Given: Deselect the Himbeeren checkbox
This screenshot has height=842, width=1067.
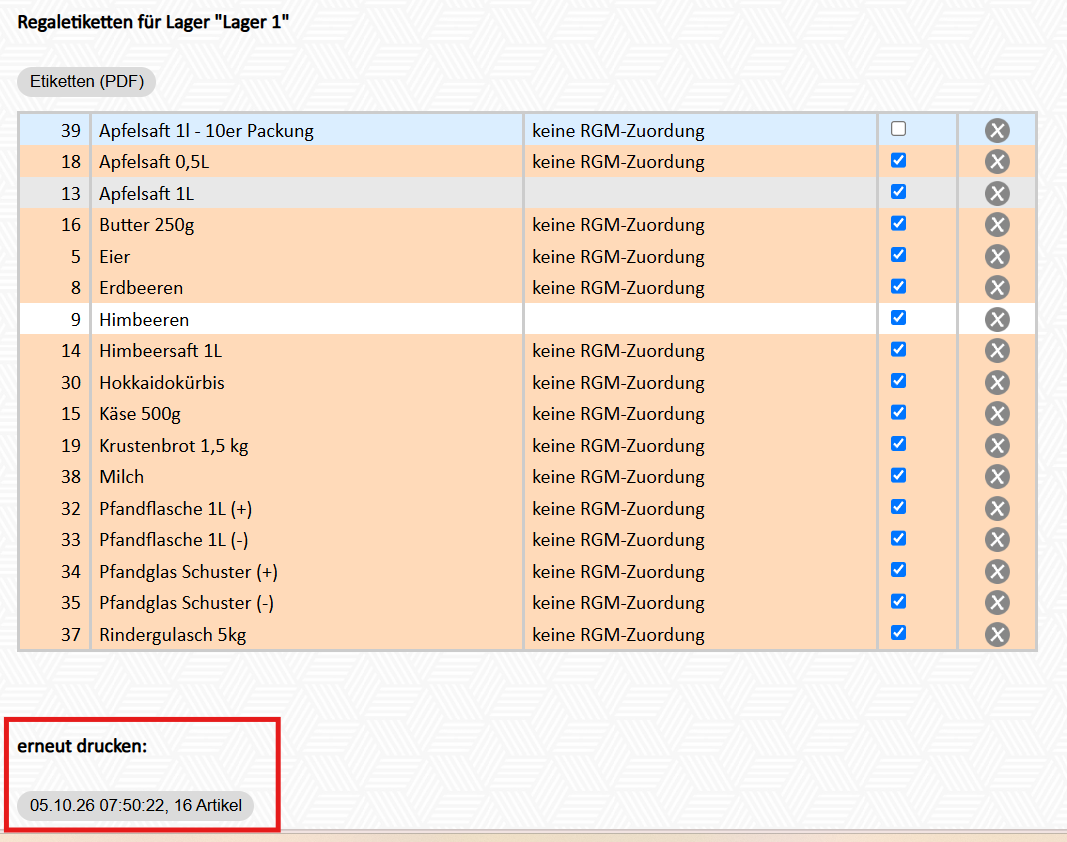Looking at the screenshot, I should pos(898,318).
